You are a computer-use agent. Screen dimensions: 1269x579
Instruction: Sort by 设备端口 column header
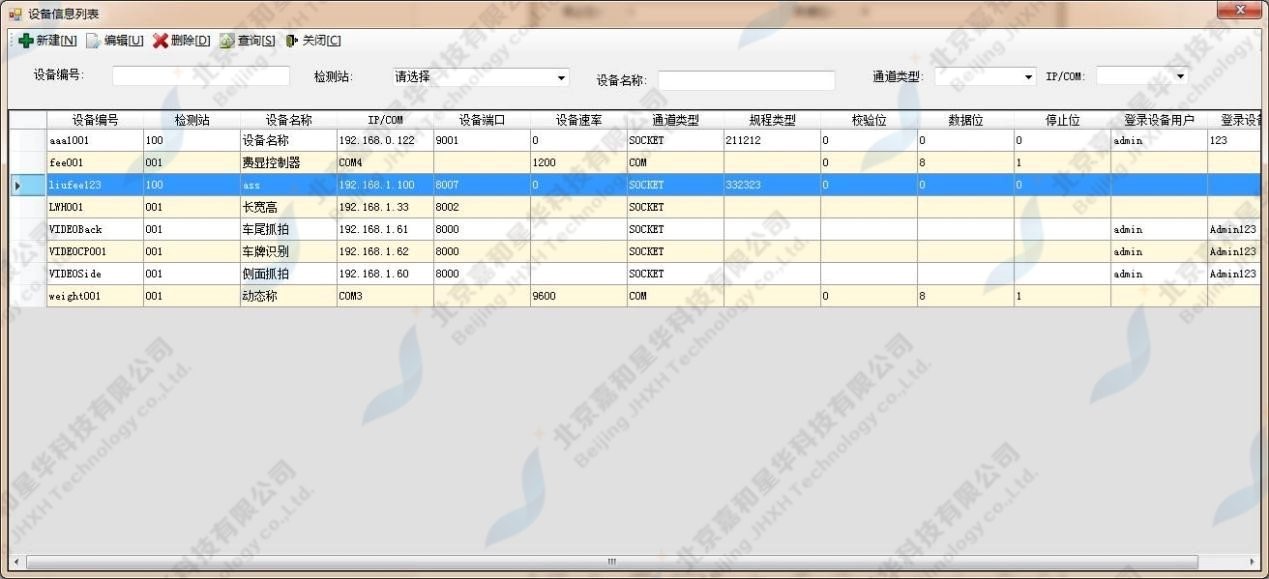482,120
